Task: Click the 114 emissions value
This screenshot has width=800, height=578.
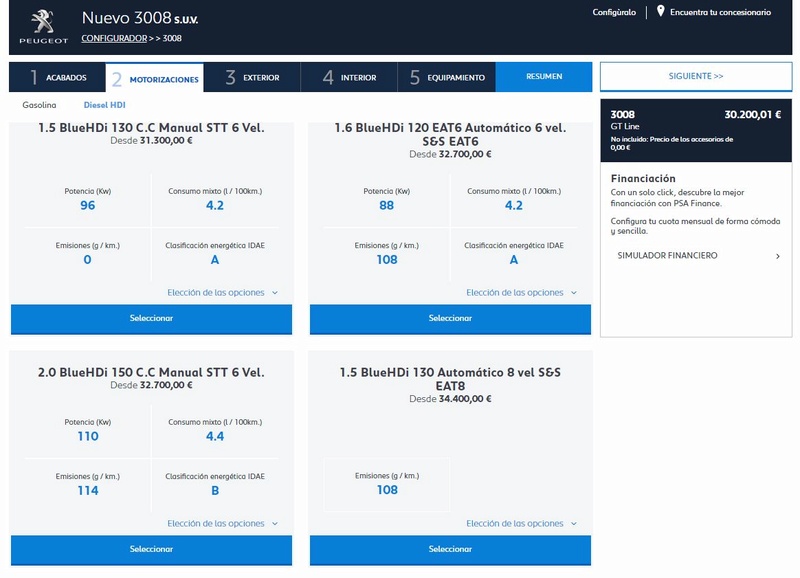Action: 88,491
